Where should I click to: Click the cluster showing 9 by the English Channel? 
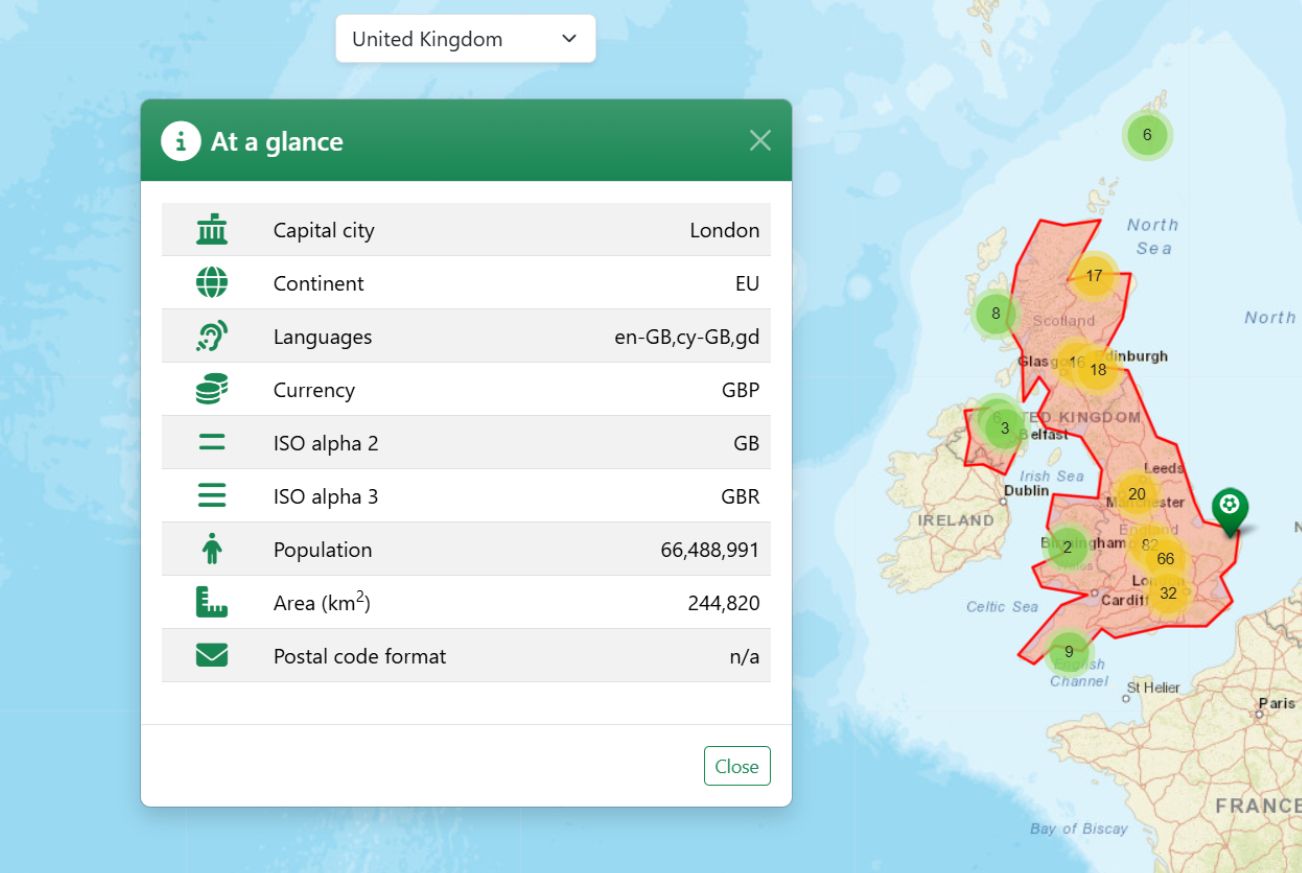1069,651
